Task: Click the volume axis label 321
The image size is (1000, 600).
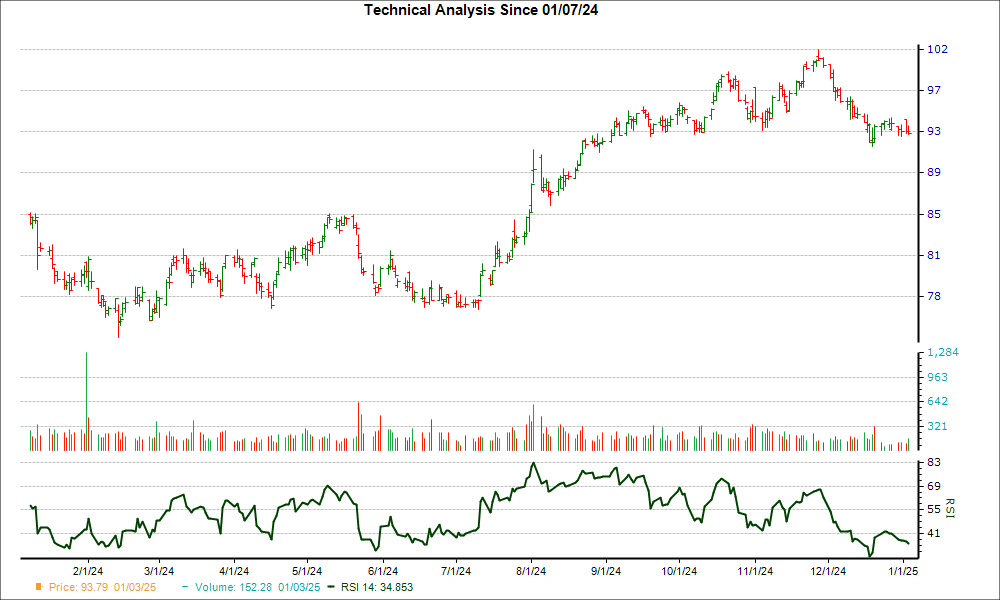Action: pyautogui.click(x=938, y=427)
